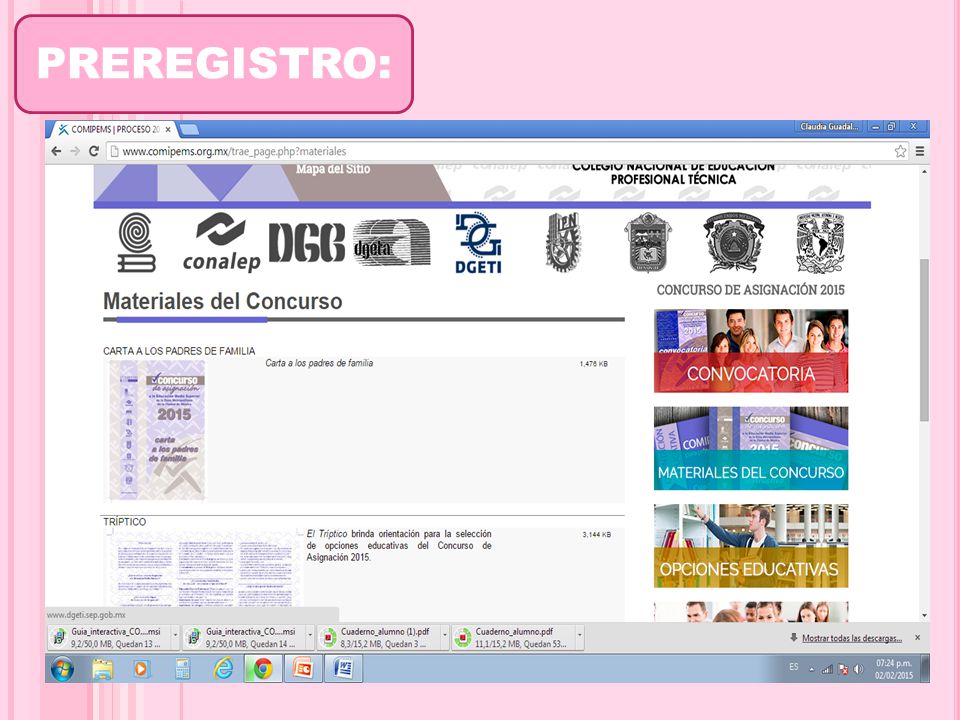960x720 pixels.
Task: Switch to Word taskbar icon
Action: pyautogui.click(x=343, y=669)
